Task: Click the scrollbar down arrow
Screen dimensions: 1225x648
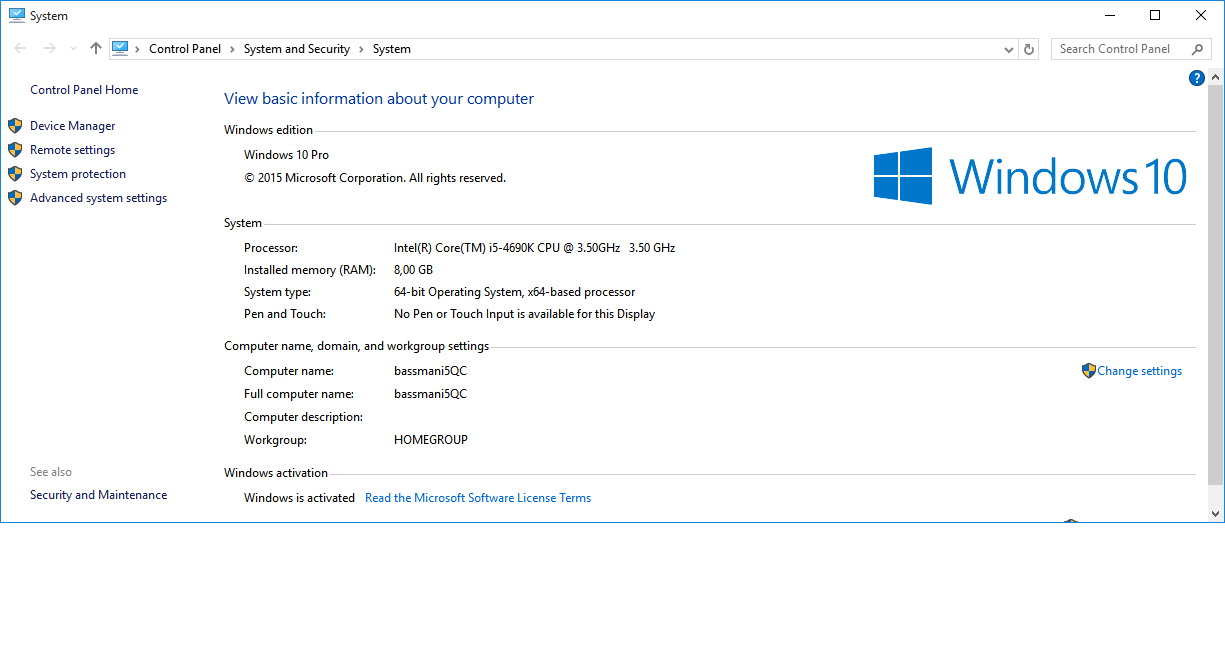Action: click(x=1216, y=513)
